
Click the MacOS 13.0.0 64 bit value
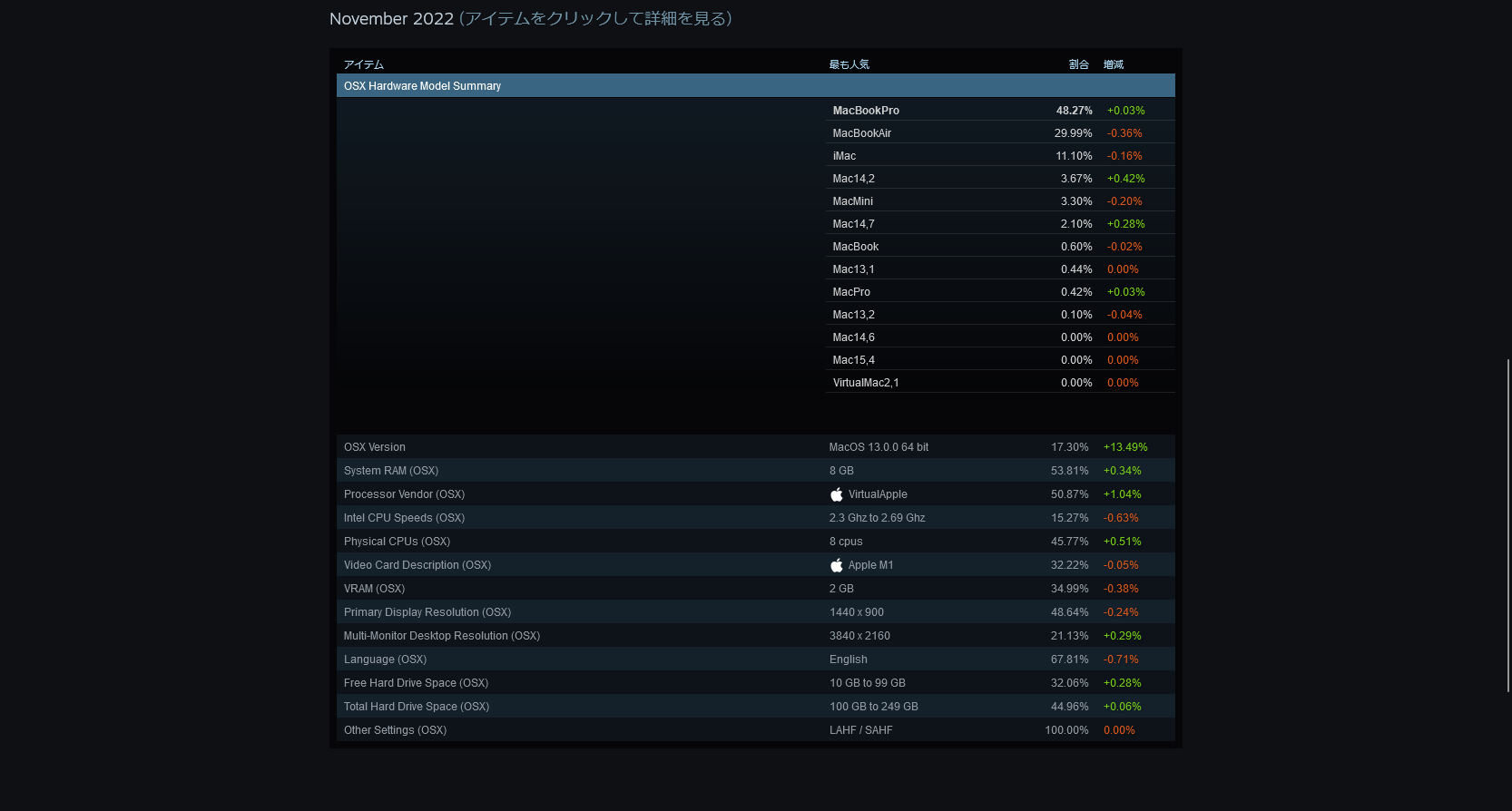coord(879,447)
